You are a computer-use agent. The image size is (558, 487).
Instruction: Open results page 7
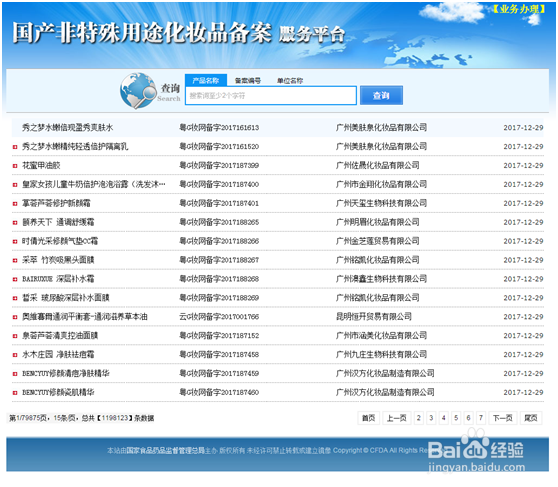pos(481,418)
